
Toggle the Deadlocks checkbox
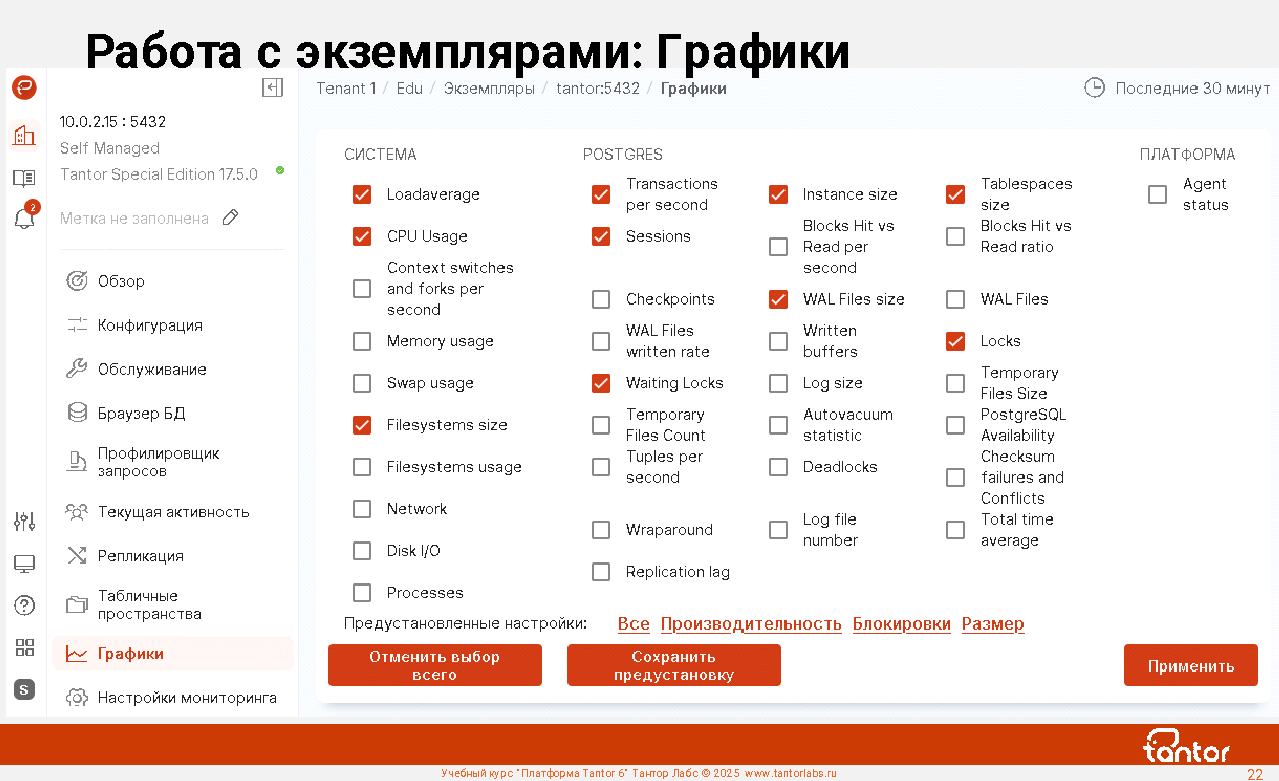[778, 467]
